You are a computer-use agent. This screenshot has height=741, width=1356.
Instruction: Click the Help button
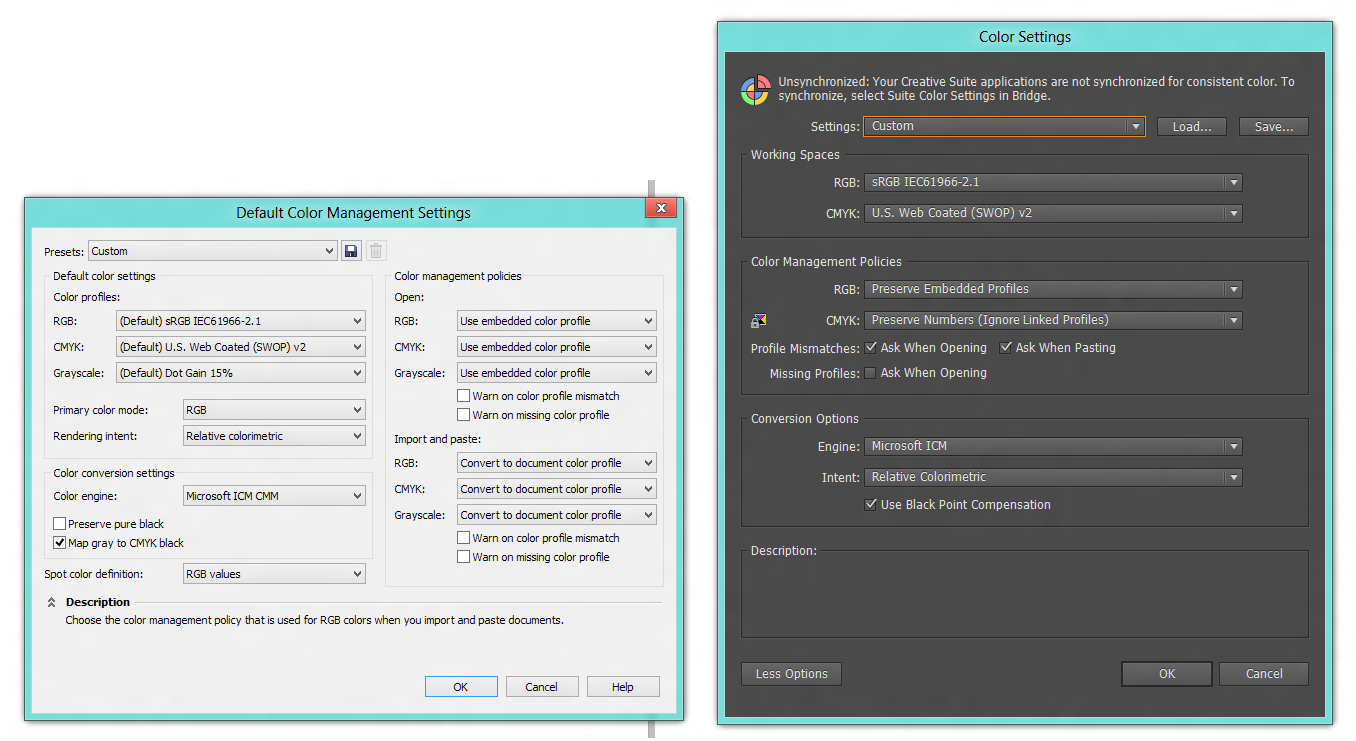pos(623,686)
